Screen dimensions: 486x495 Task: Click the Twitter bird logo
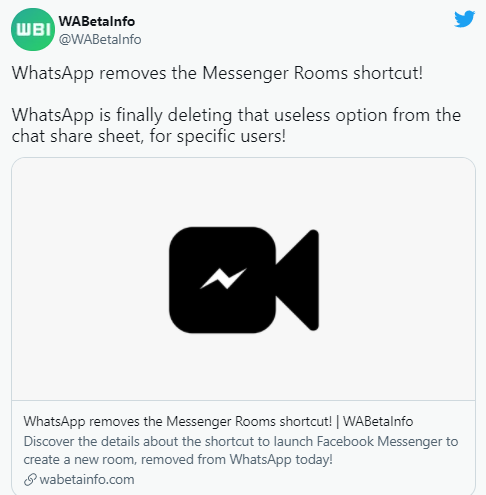(x=464, y=19)
